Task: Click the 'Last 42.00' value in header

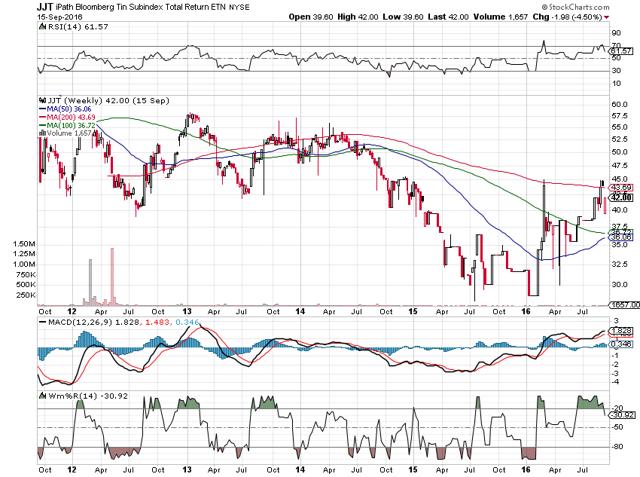Action: tap(448, 17)
